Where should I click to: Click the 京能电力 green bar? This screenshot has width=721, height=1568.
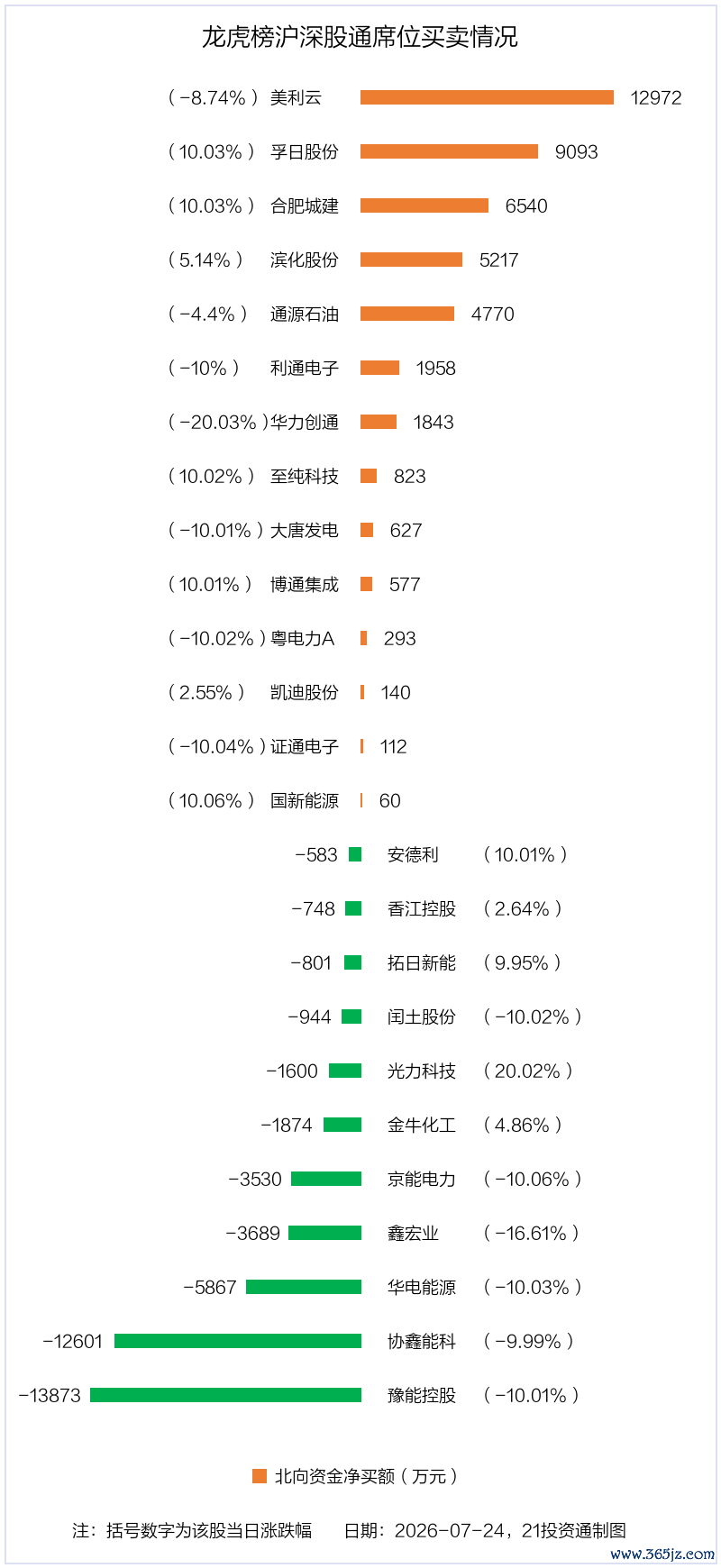pyautogui.click(x=326, y=1179)
